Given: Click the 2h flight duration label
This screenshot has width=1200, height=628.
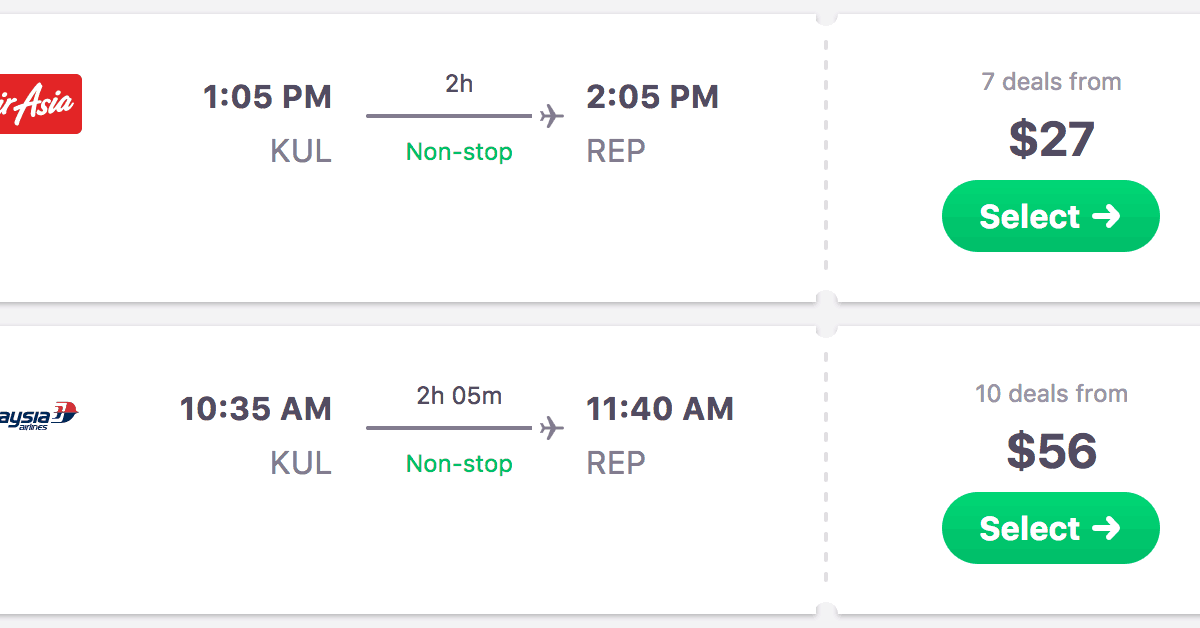Looking at the screenshot, I should tap(459, 84).
